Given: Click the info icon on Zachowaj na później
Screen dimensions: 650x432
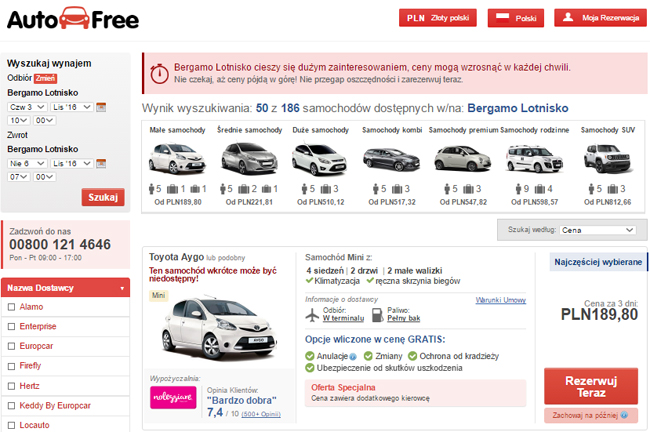Looking at the screenshot, I should [624, 415].
